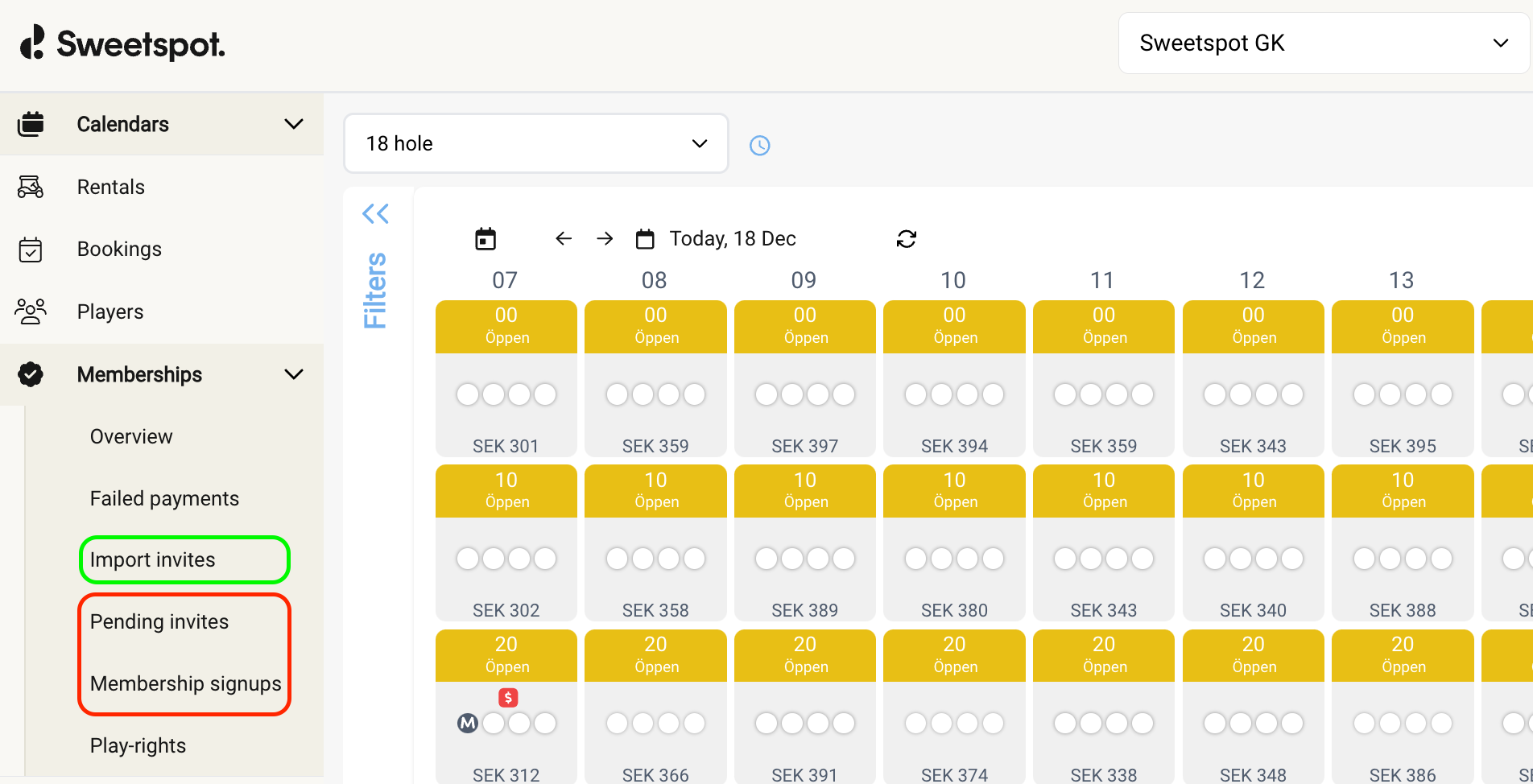Open the vertical Filters panel label

375,291
